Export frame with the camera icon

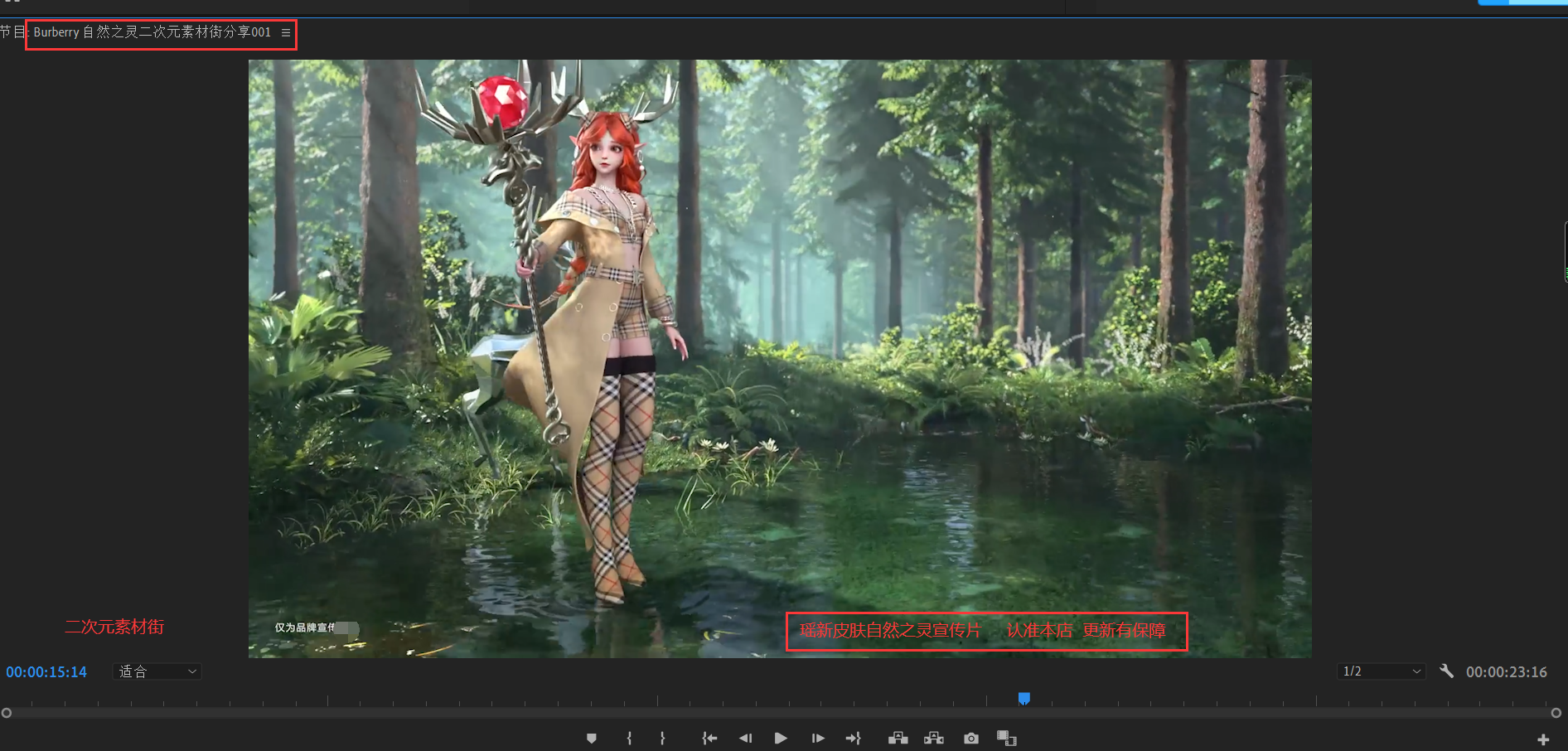pyautogui.click(x=971, y=739)
